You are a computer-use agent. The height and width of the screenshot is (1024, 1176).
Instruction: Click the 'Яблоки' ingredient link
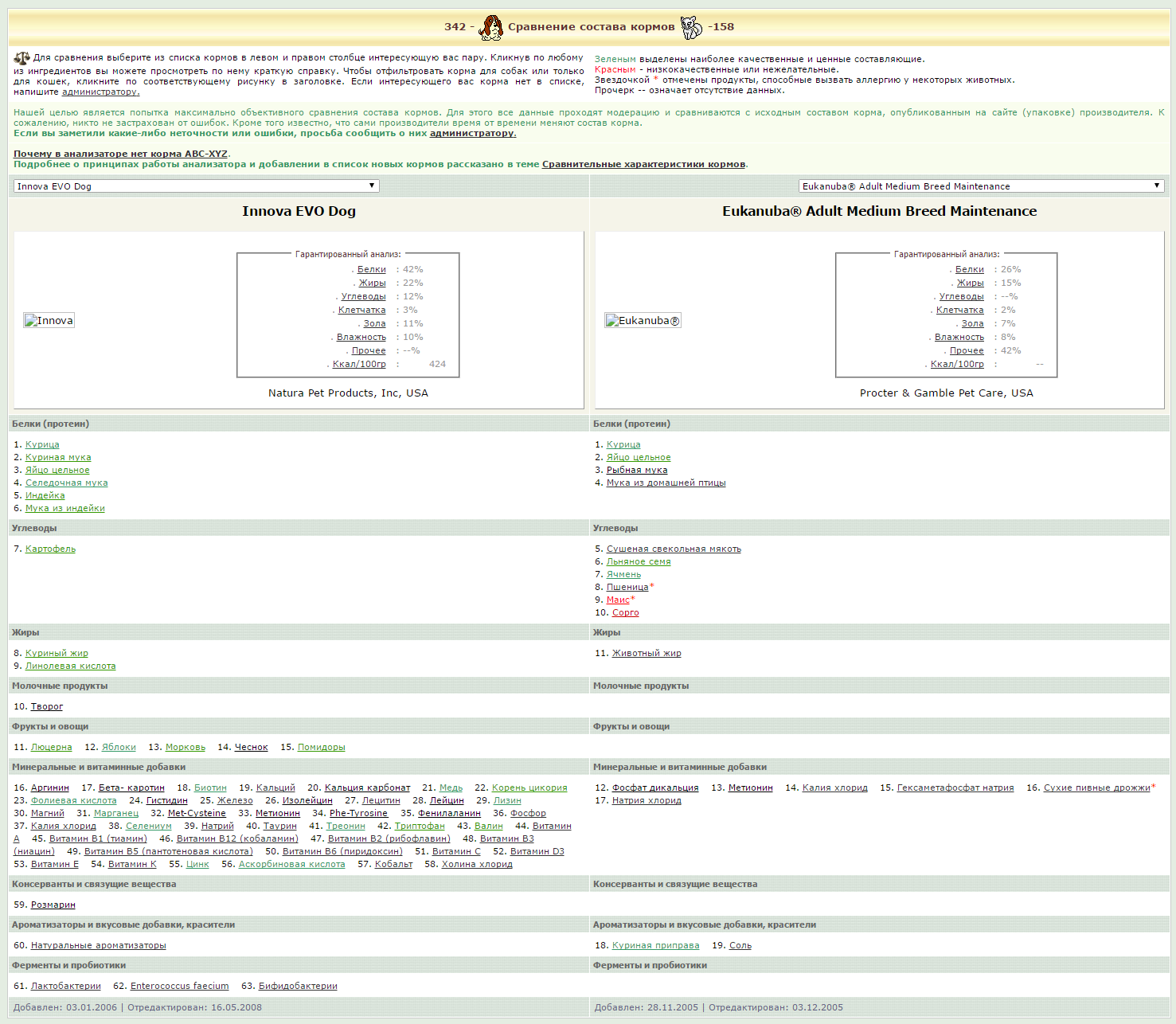click(119, 748)
